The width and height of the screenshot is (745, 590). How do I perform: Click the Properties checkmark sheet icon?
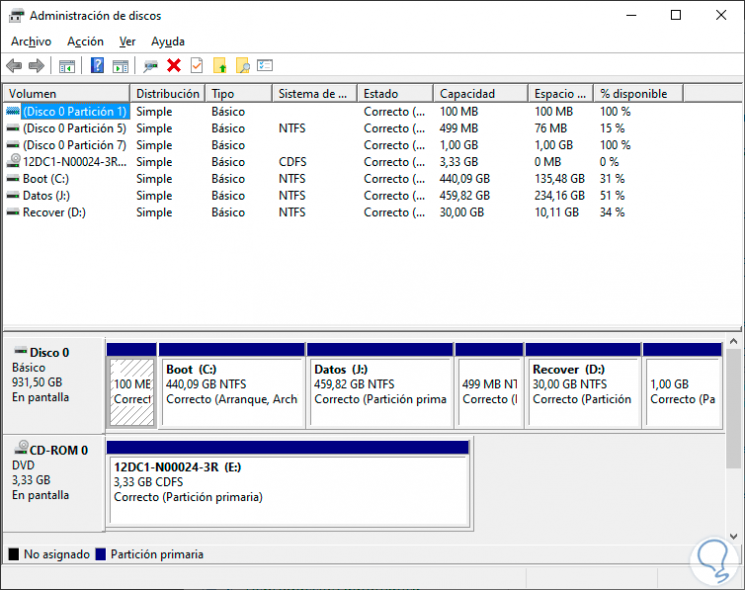coord(197,66)
